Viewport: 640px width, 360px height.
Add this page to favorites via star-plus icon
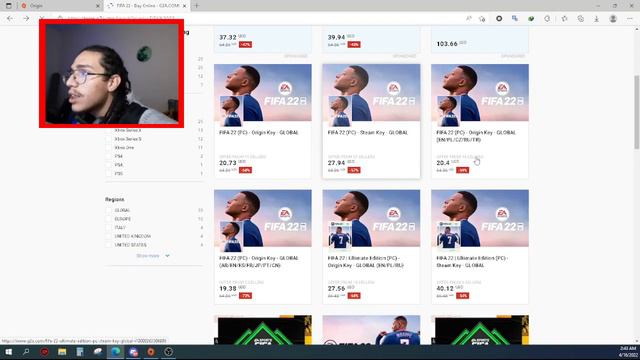tap(482, 19)
